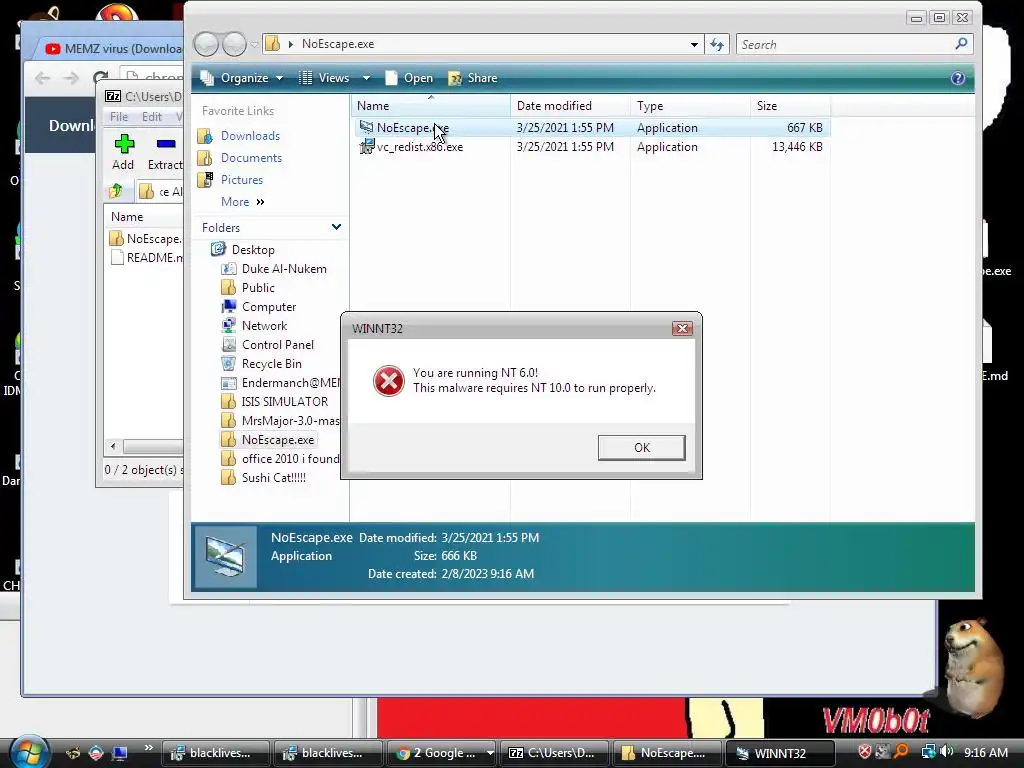Switch to C:\Users\D... 7-Zip taskbar button
1024x768 pixels.
coord(552,753)
